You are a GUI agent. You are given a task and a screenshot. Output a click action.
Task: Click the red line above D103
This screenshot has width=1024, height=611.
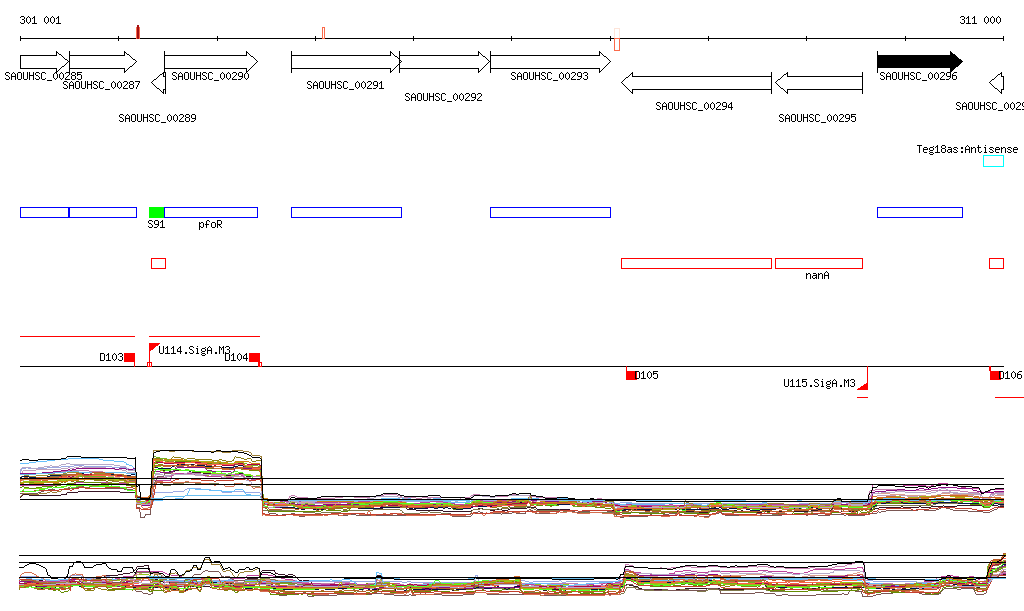[78, 336]
